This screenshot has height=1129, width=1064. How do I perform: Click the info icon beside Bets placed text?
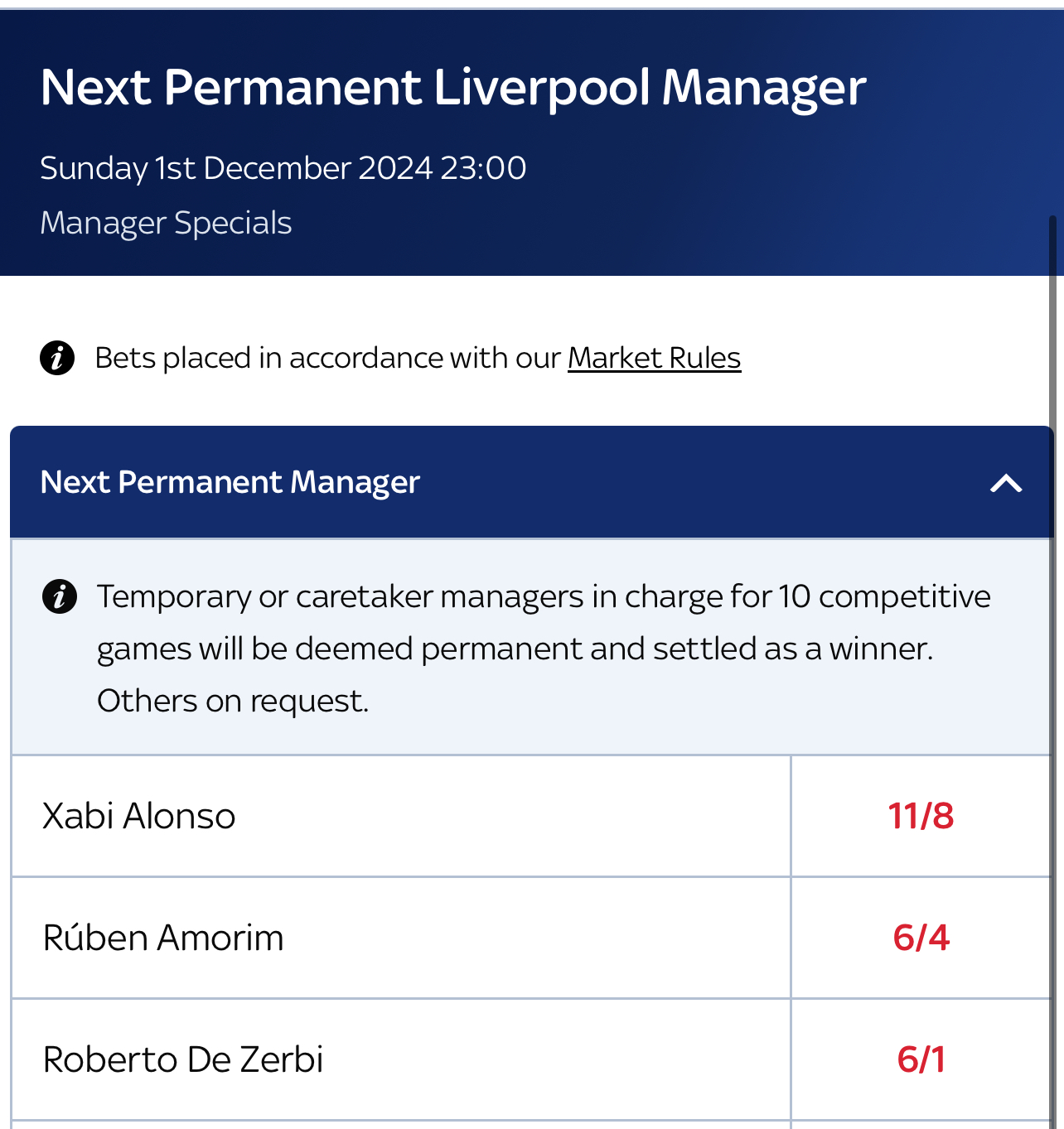tap(57, 358)
